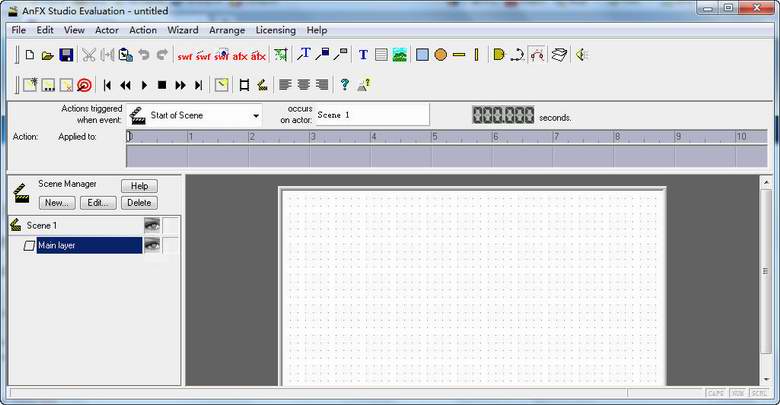Click the blue floppy disk Save icon
780x405 pixels.
[66, 55]
